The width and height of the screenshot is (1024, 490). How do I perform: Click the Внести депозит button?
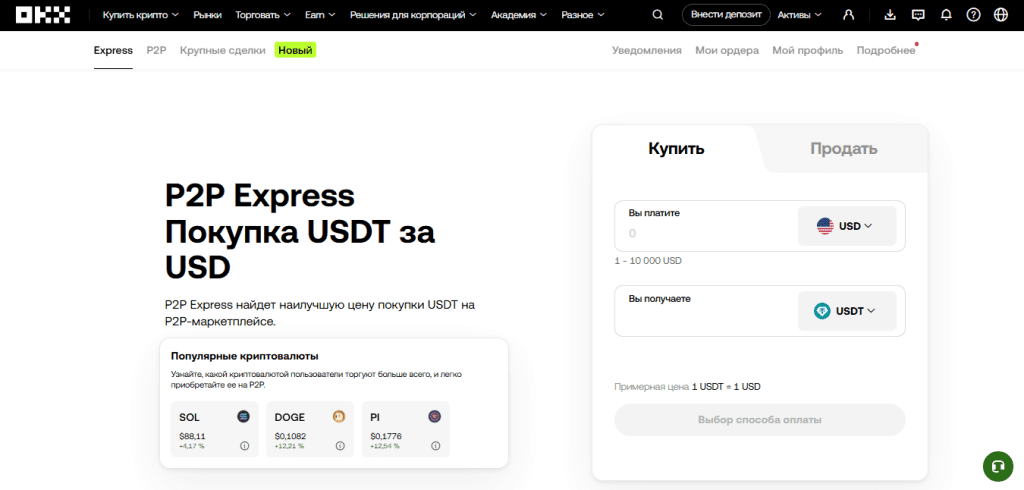click(726, 15)
